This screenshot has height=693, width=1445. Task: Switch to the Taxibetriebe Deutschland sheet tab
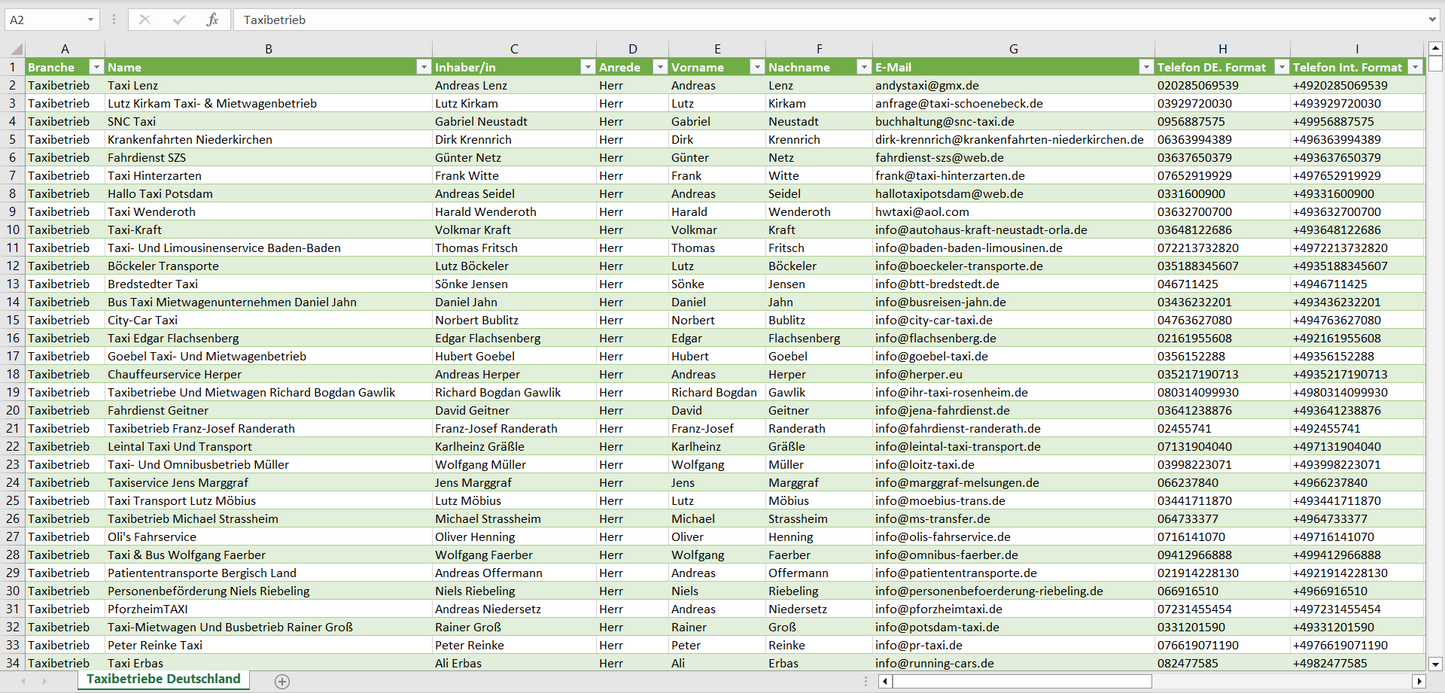163,679
